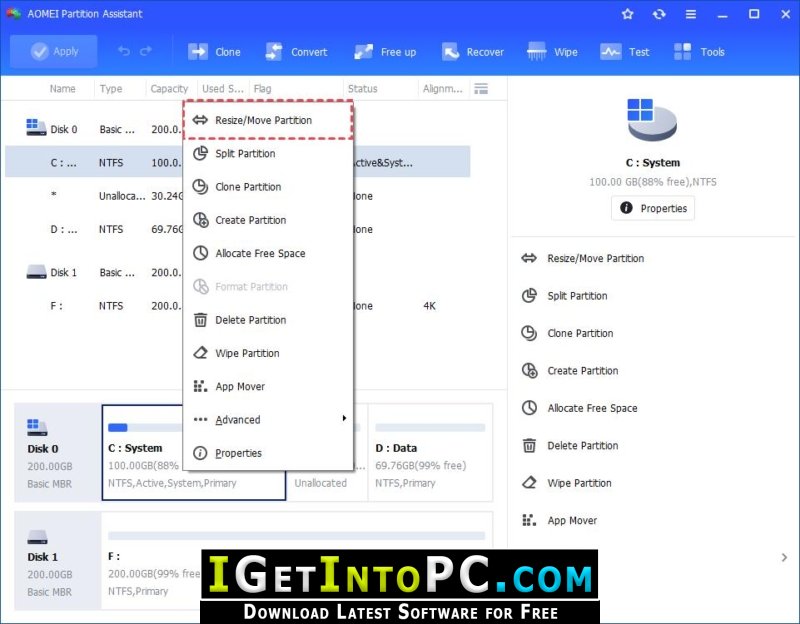Expand the side panel chevron on right

click(x=784, y=557)
